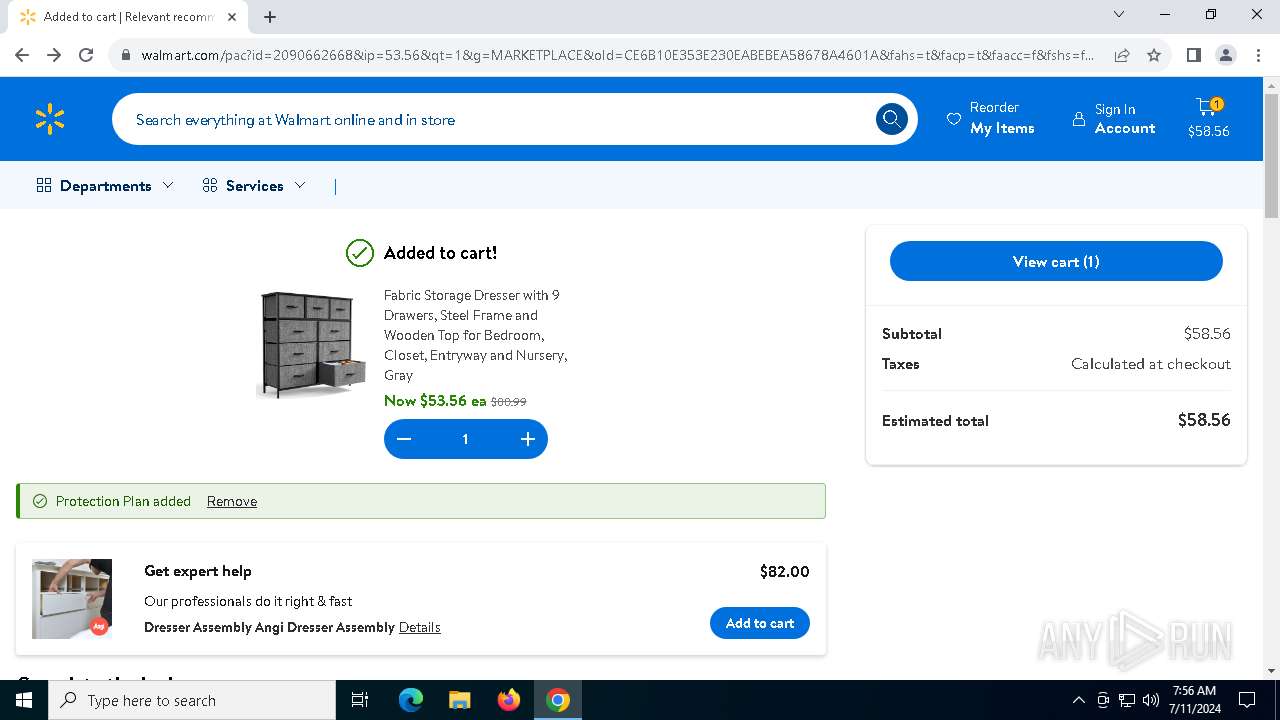Open Dresser Assembly Details link
The image size is (1280, 720).
(420, 627)
